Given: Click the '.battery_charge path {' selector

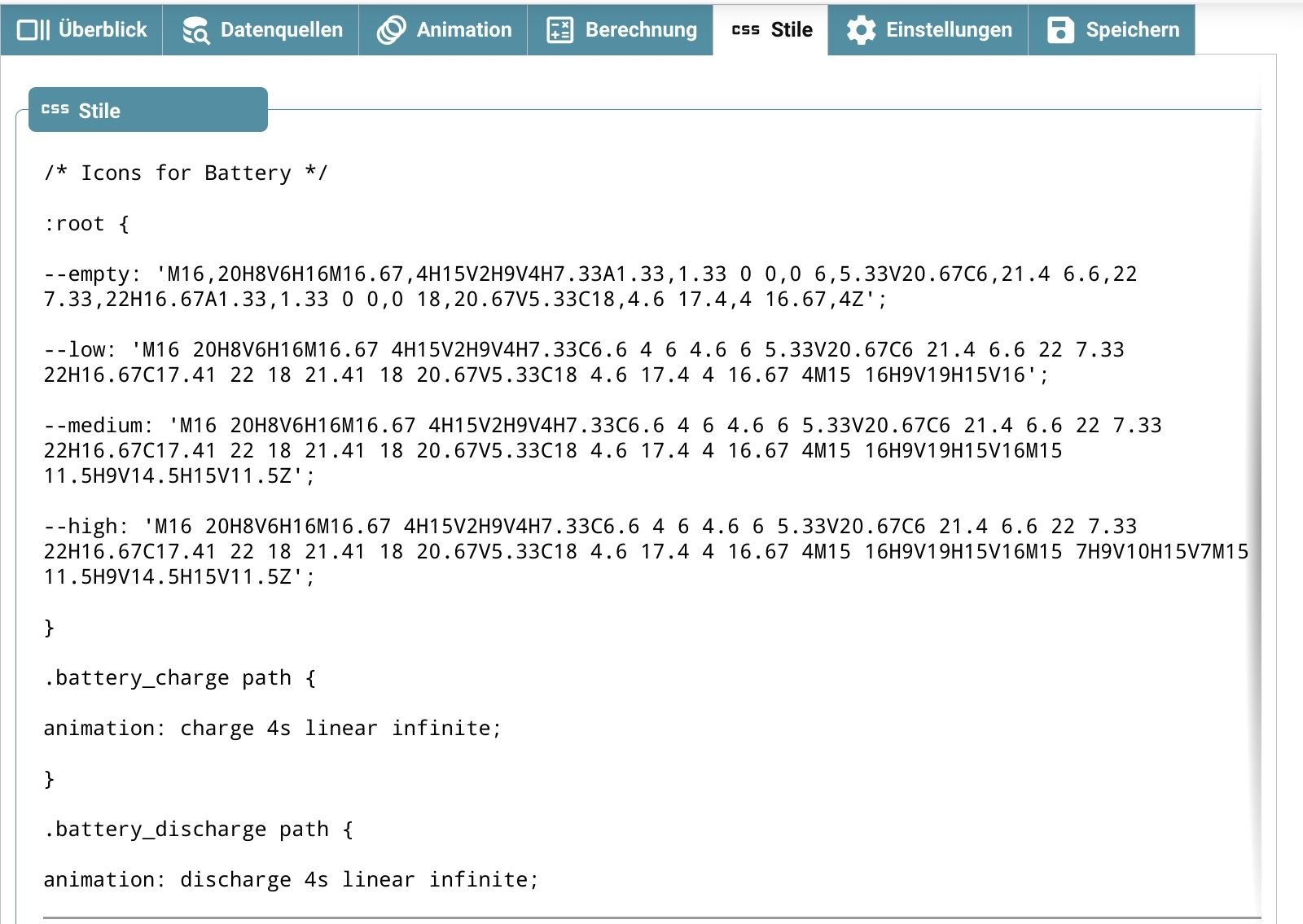Looking at the screenshot, I should (x=180, y=677).
